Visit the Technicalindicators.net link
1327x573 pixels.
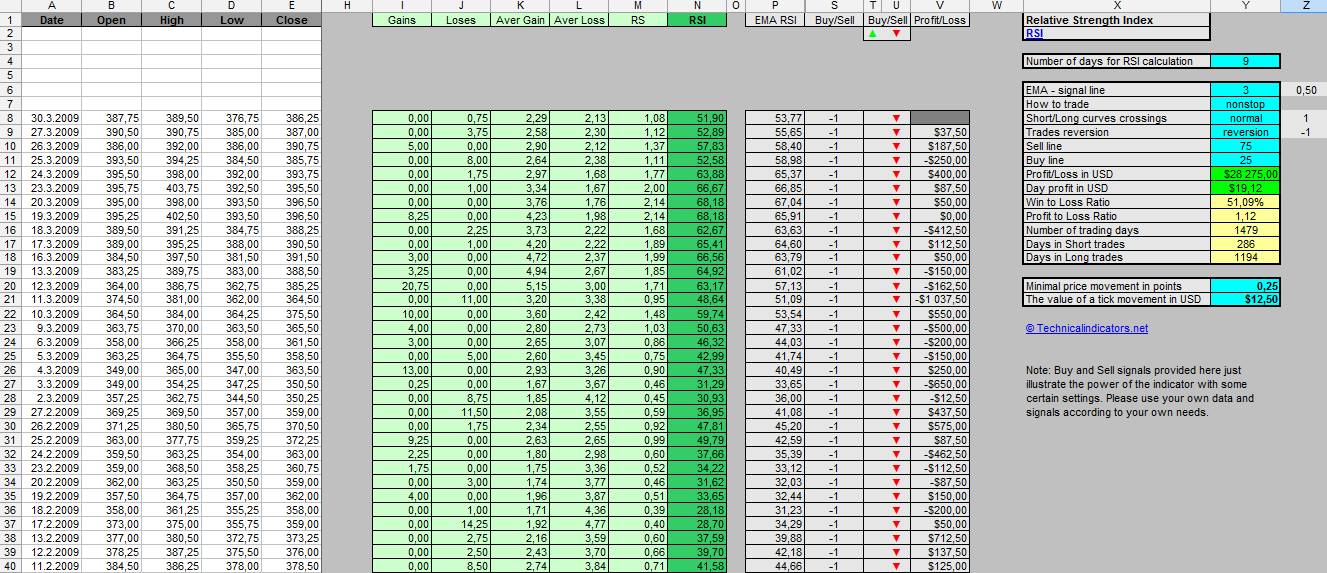(x=1086, y=328)
